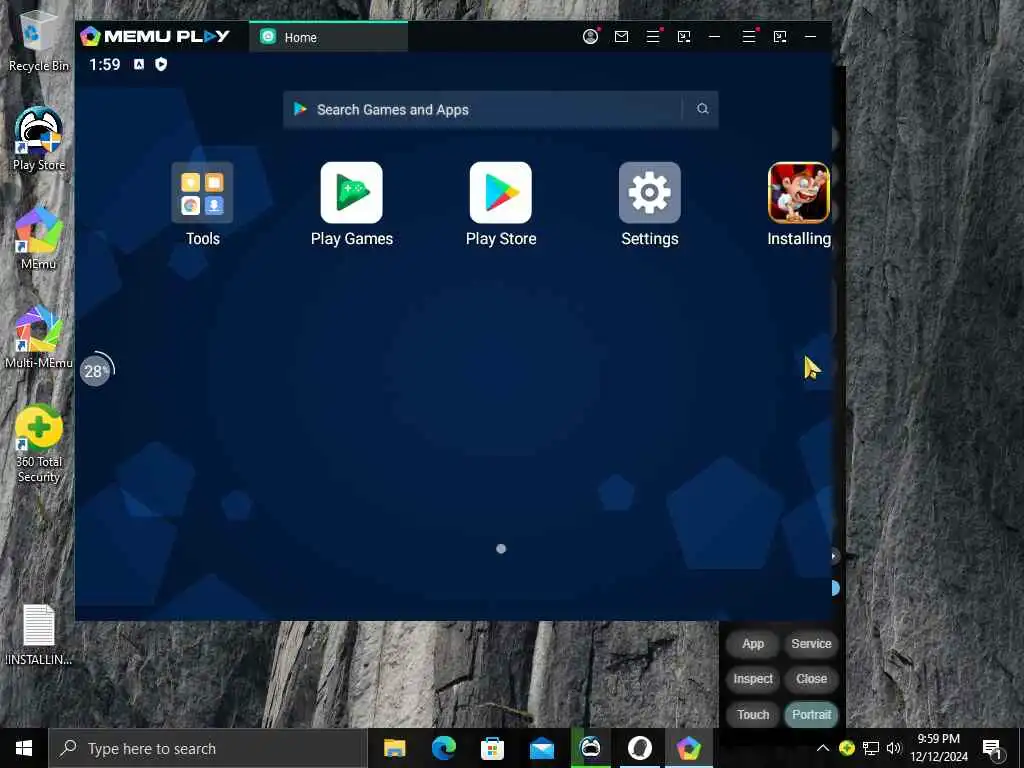Tap the Installing game icon
1024x768 pixels.
[x=799, y=193]
